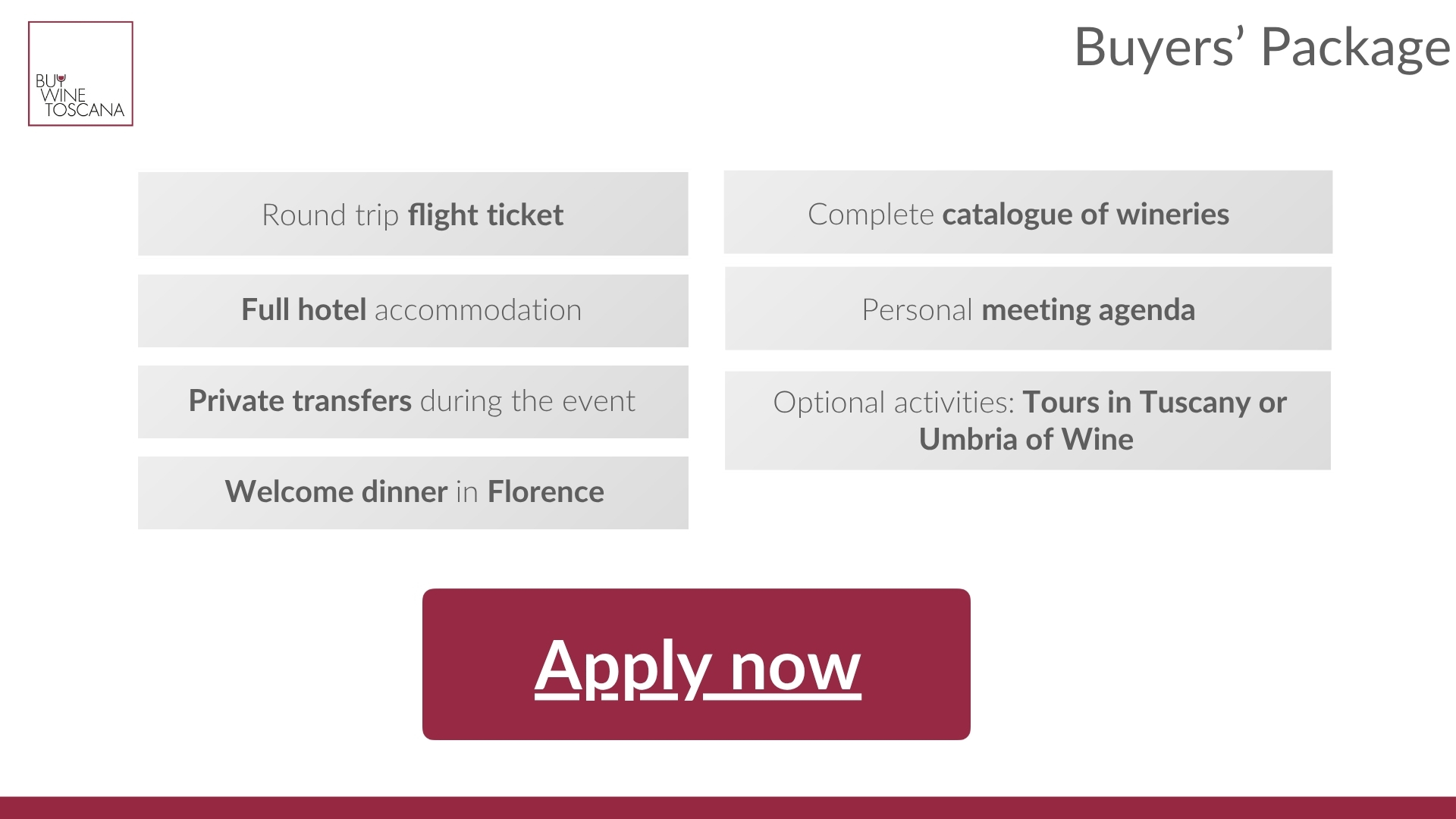
Task: Click the bold word Florence
Action: pyautogui.click(x=545, y=492)
